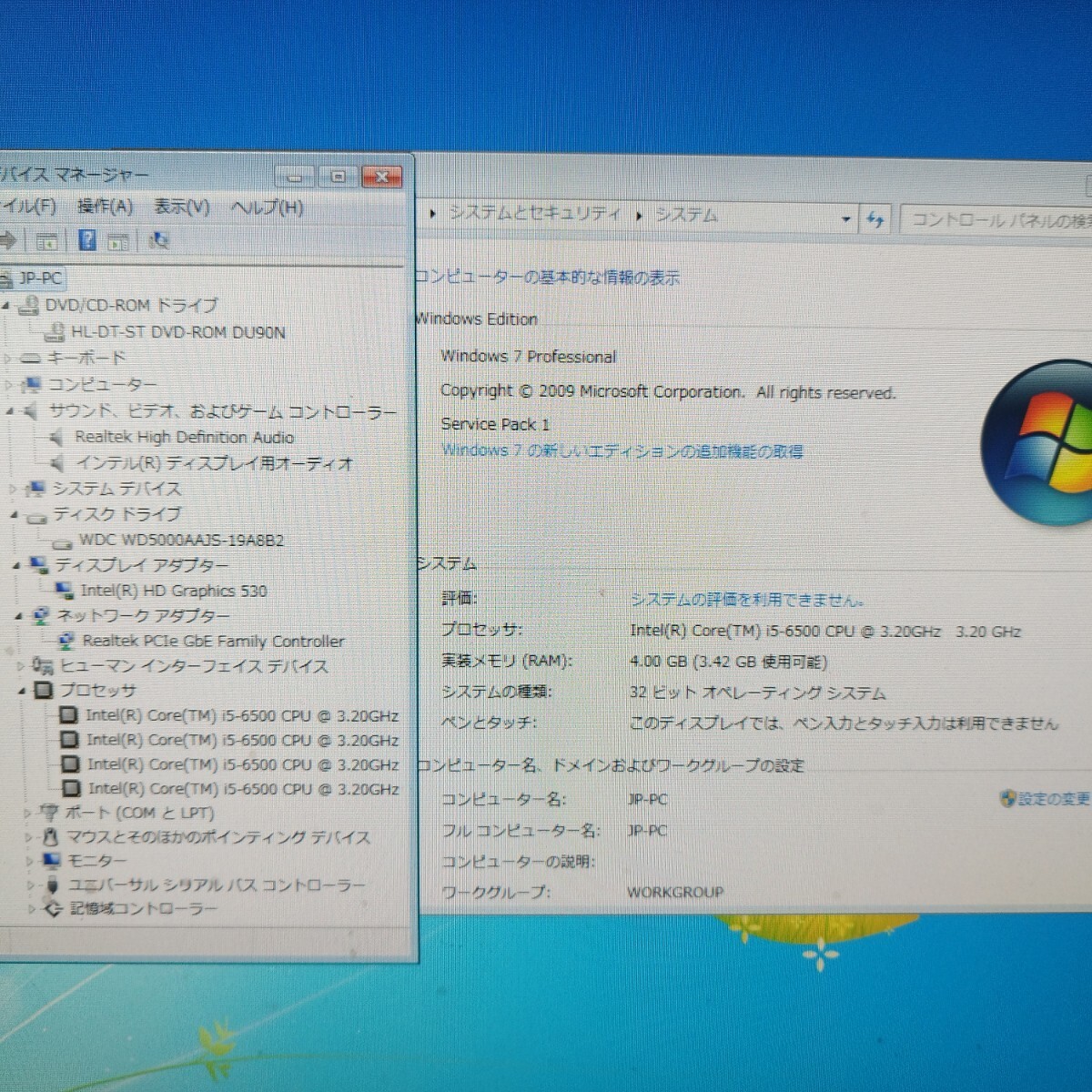1092x1092 pixels.
Task: Select the ユニバーサル シリアル バス コントローラー icon
Action: tap(53, 885)
